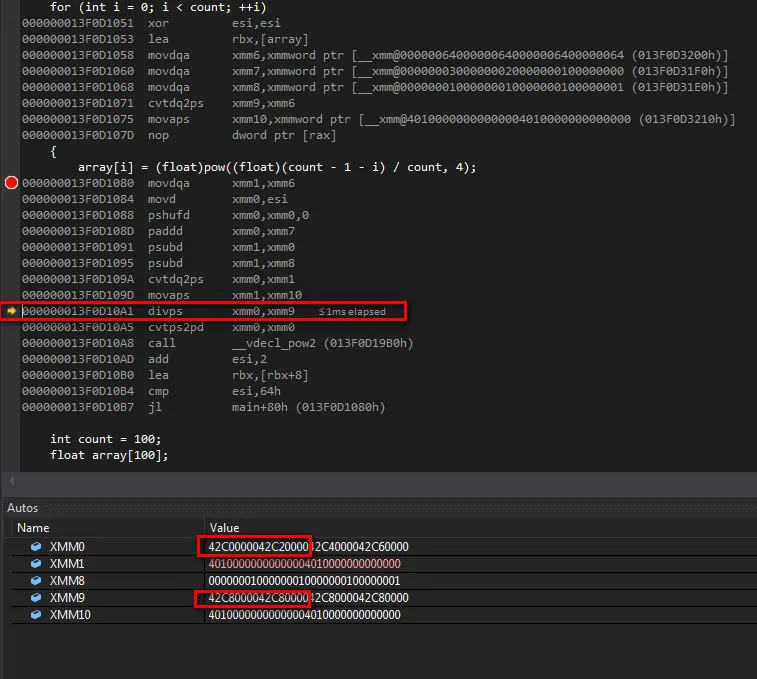The width and height of the screenshot is (757, 679).
Task: Click the XMM0 value 42C0000042C20000...
Action: pos(258,547)
